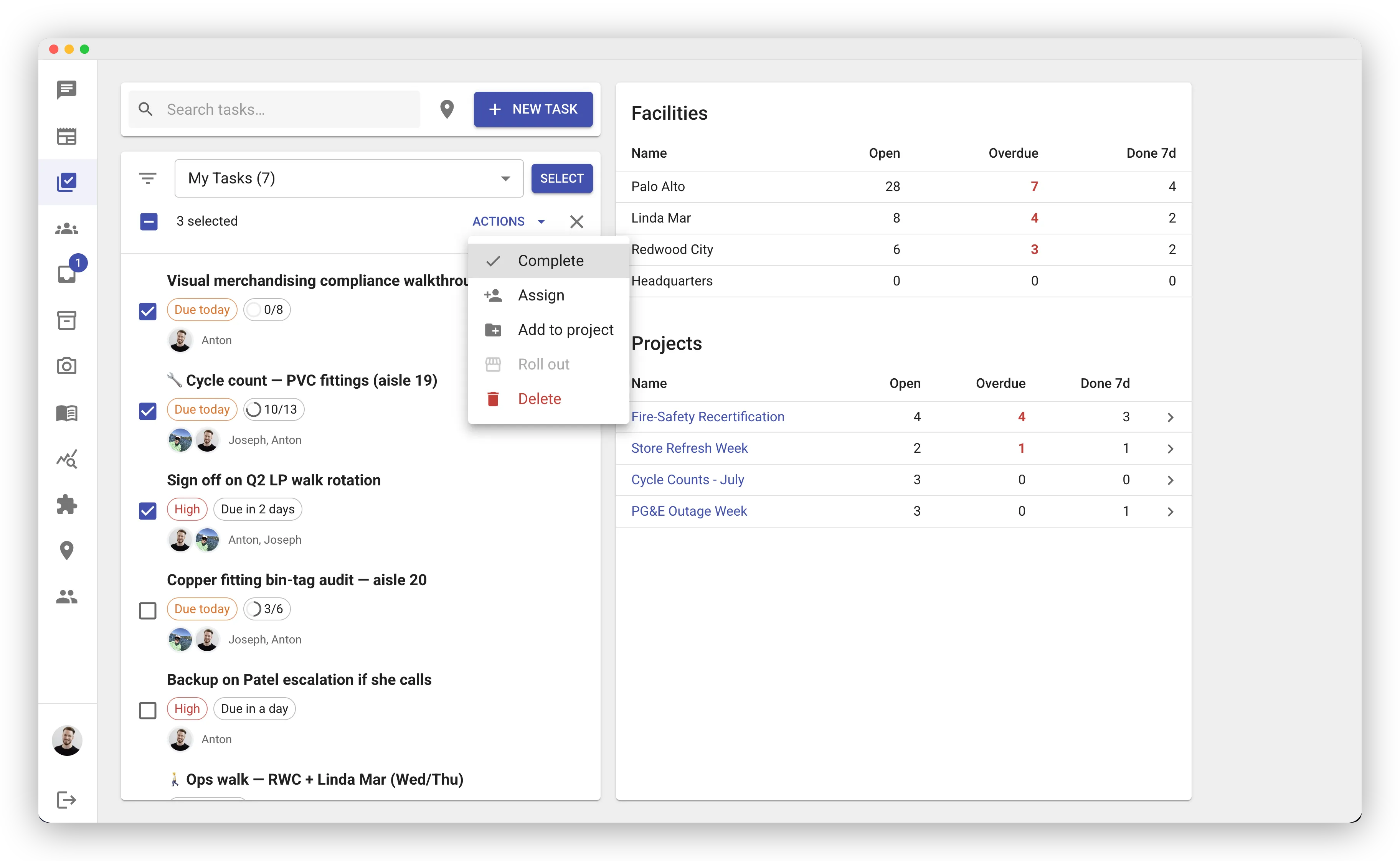
Task: Choose Delete from the actions menu
Action: coord(548,399)
